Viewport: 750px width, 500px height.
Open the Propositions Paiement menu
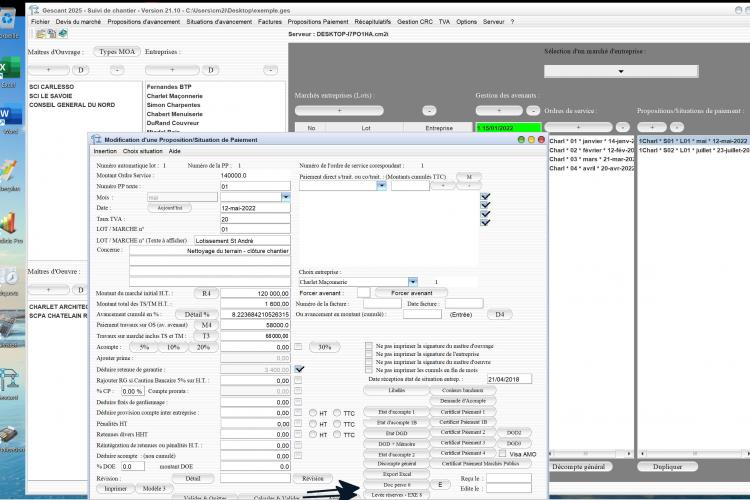point(318,22)
